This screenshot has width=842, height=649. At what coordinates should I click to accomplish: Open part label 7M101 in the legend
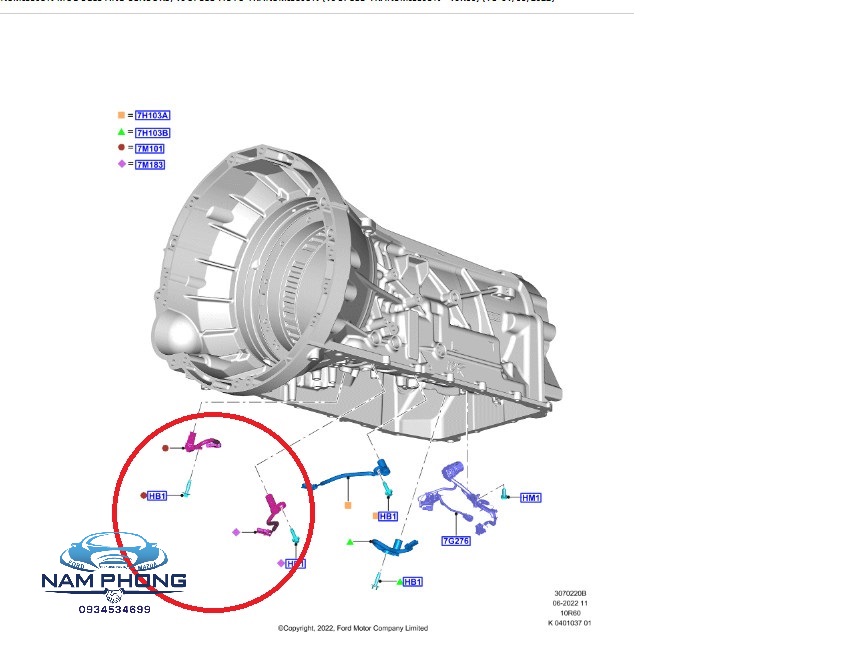149,149
